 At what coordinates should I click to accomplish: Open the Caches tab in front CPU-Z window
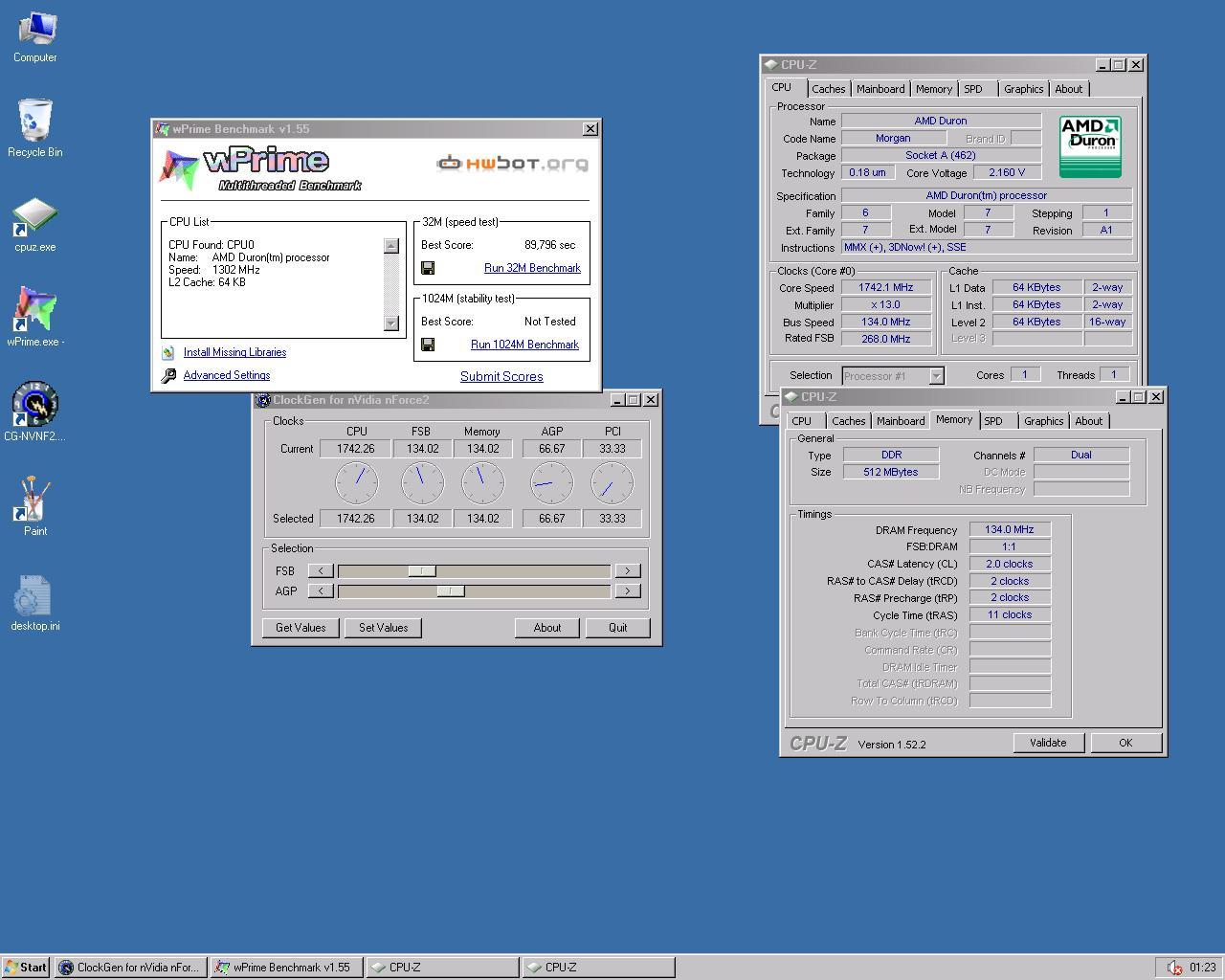(849, 421)
